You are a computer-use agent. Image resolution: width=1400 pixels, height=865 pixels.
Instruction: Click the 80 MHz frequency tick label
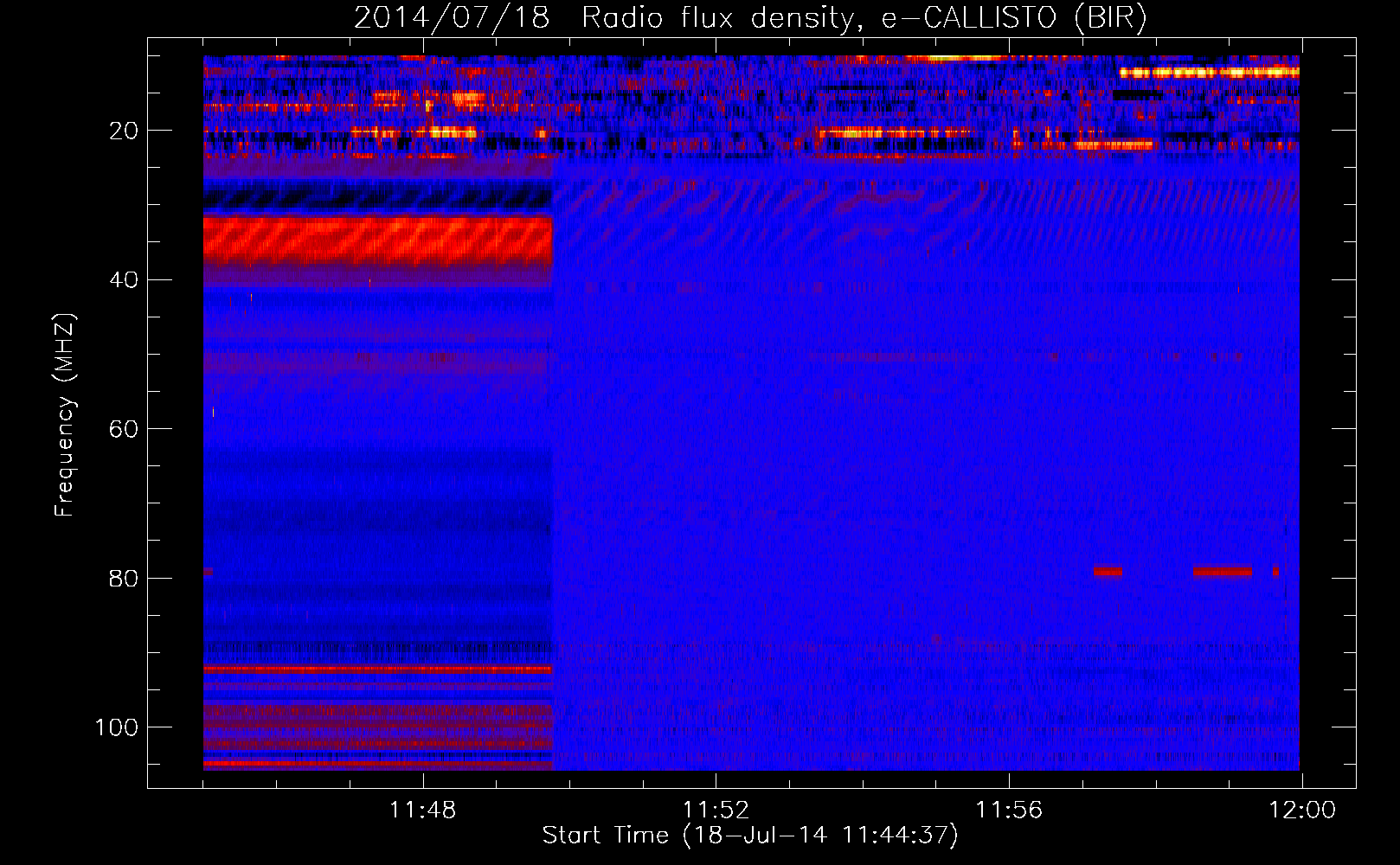[124, 578]
